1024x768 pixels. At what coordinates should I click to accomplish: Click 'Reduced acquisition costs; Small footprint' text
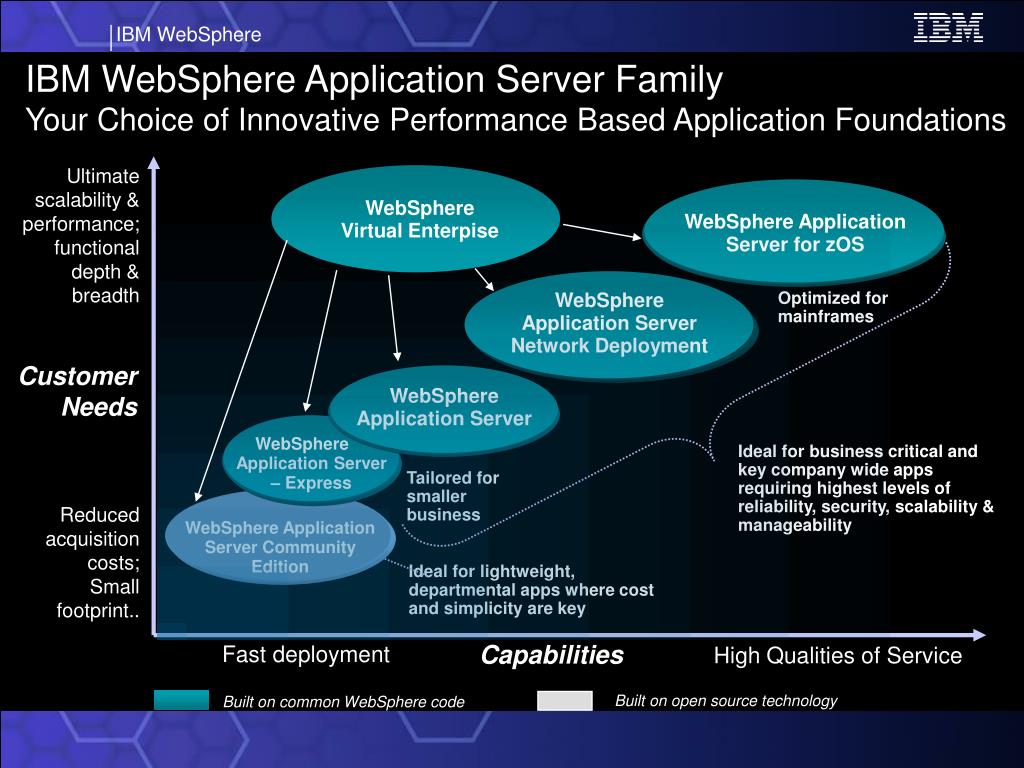click(x=92, y=562)
